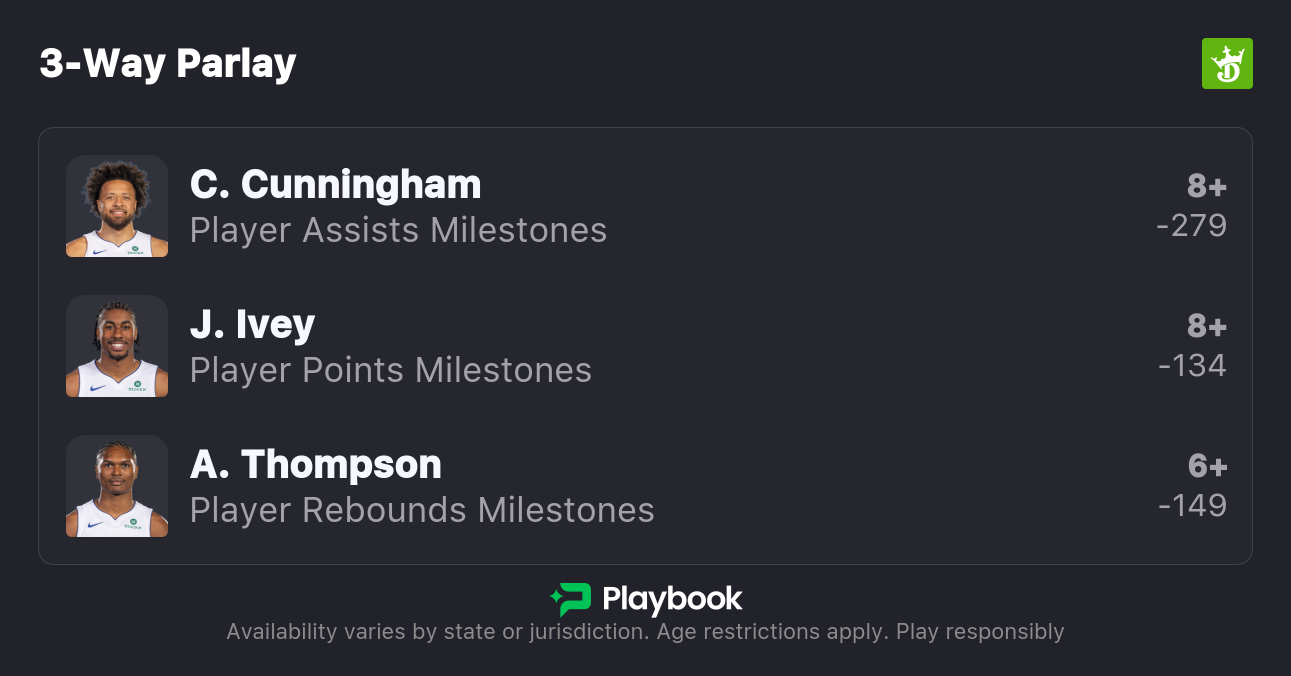Click the 6+ rebounds milestone for Thompson
This screenshot has width=1291, height=676.
point(1206,467)
